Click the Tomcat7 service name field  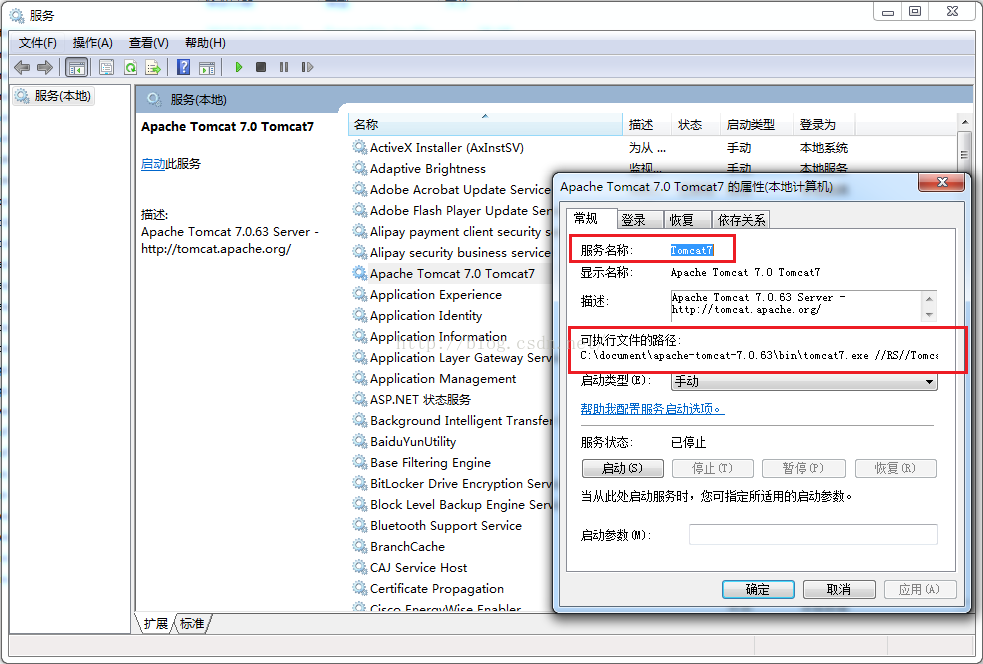point(692,250)
